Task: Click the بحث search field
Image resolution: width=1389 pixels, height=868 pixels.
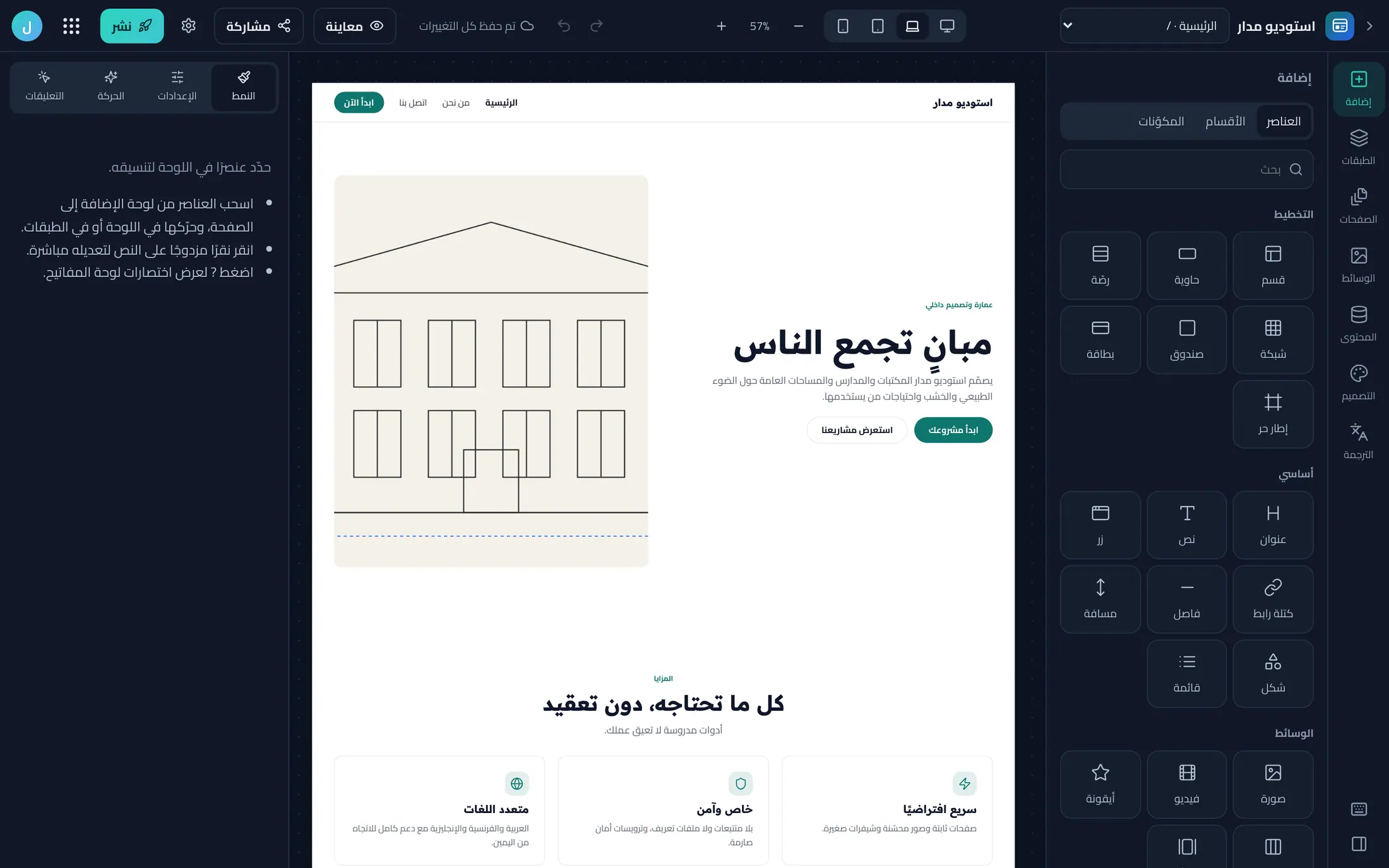Action: pyautogui.click(x=1186, y=169)
